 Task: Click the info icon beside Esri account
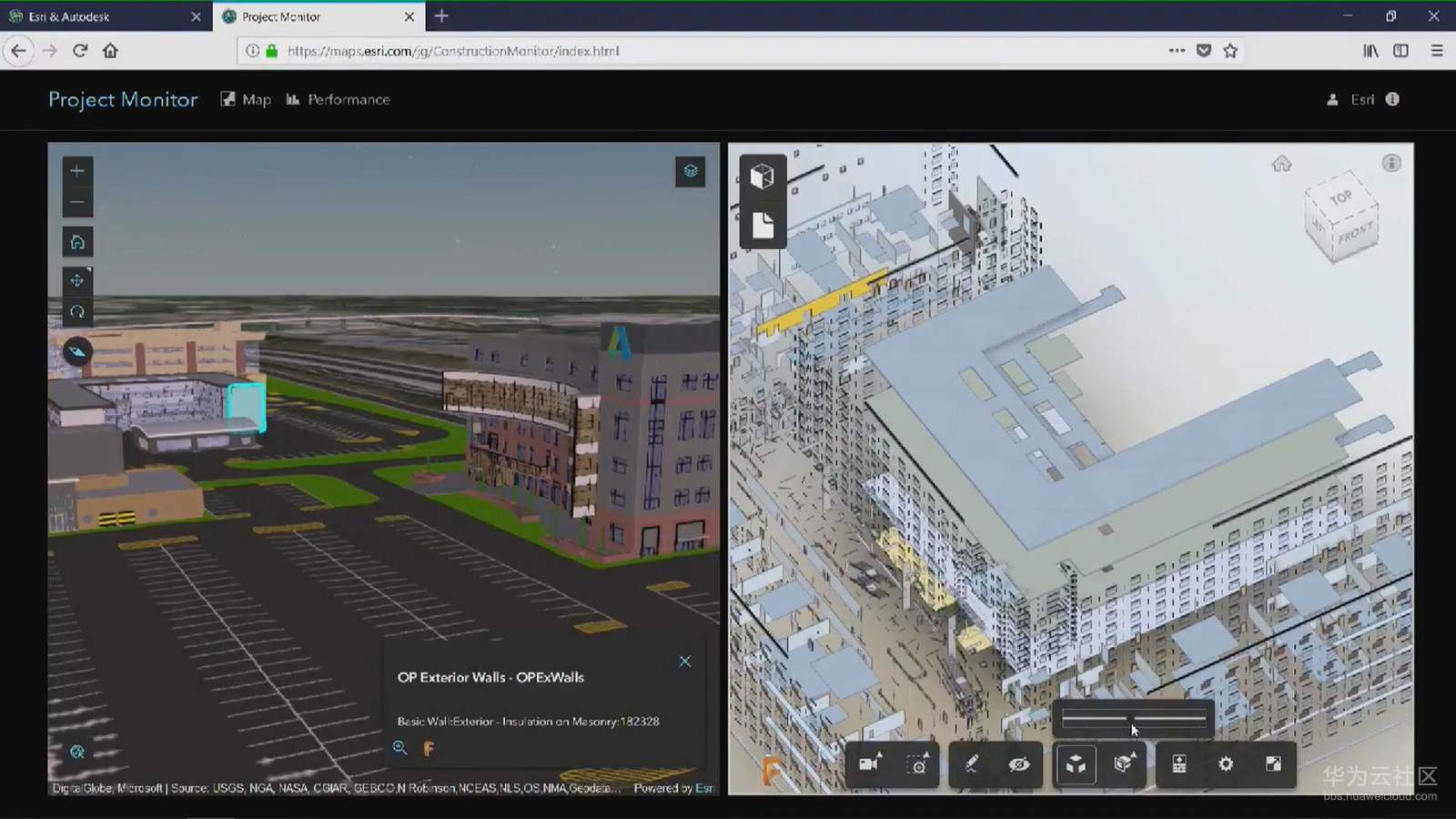pos(1392,99)
